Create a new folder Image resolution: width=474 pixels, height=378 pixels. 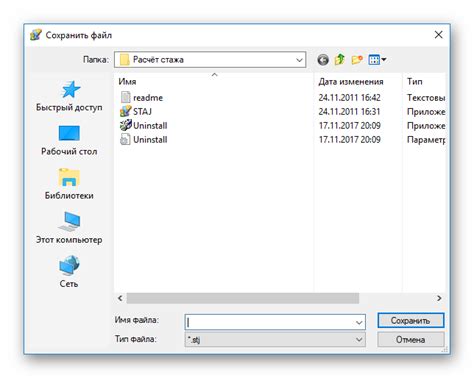(x=357, y=60)
